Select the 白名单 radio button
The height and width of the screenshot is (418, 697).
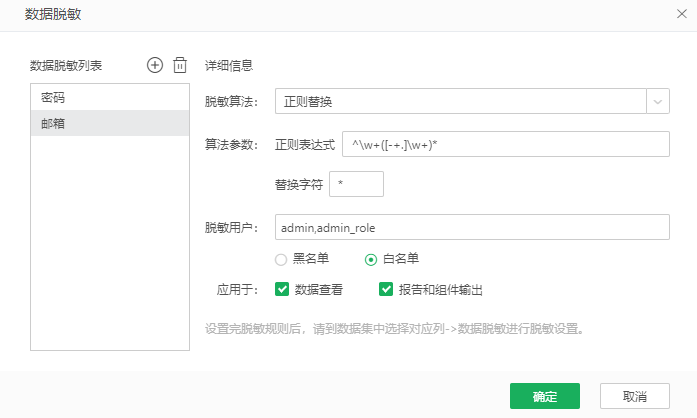[x=371, y=259]
